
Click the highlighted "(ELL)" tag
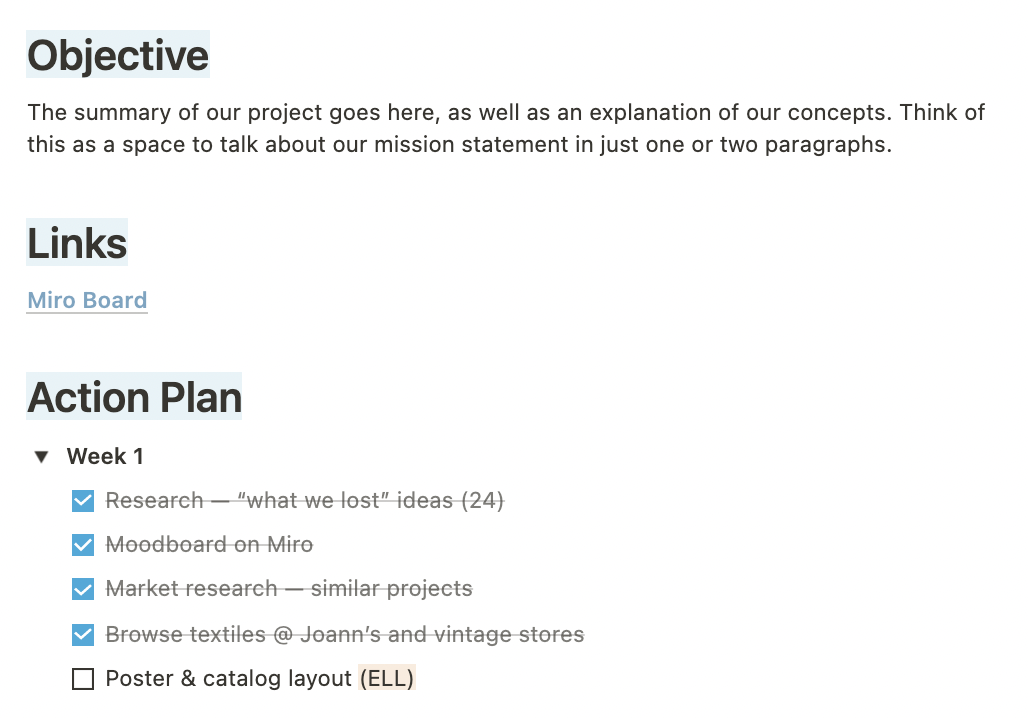386,679
